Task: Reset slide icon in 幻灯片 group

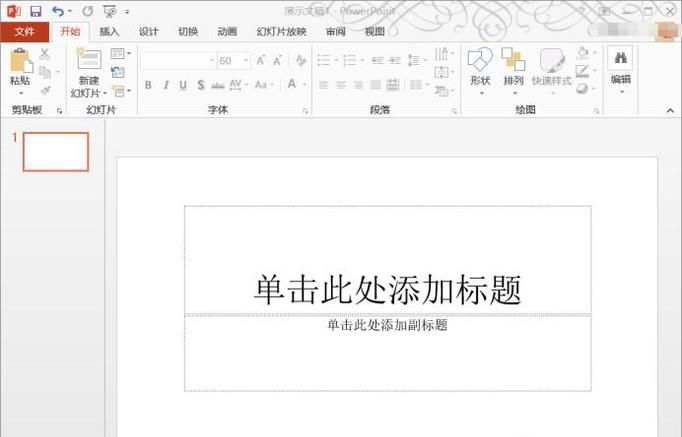Action: click(x=117, y=72)
